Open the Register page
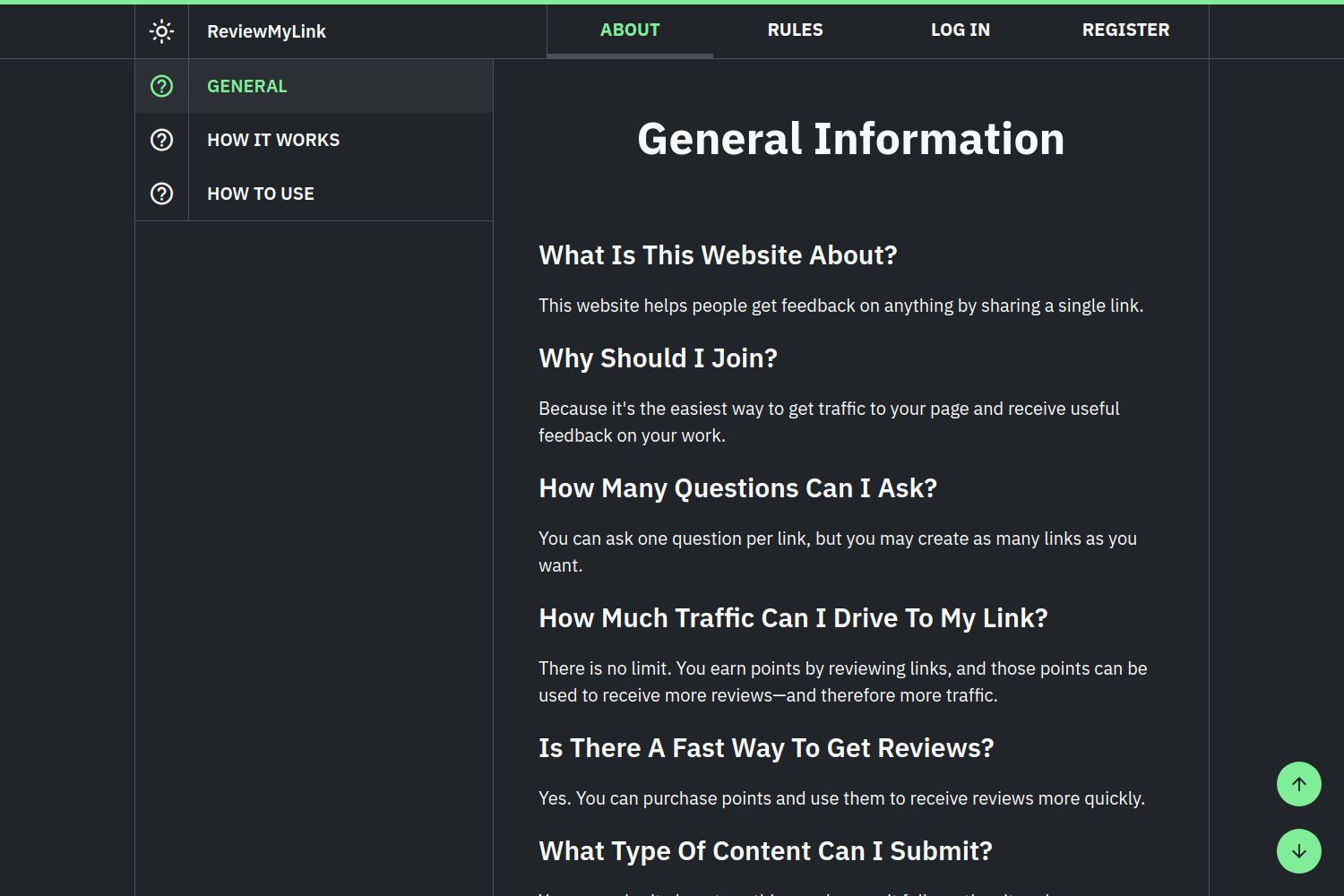The height and width of the screenshot is (896, 1344). (1125, 30)
